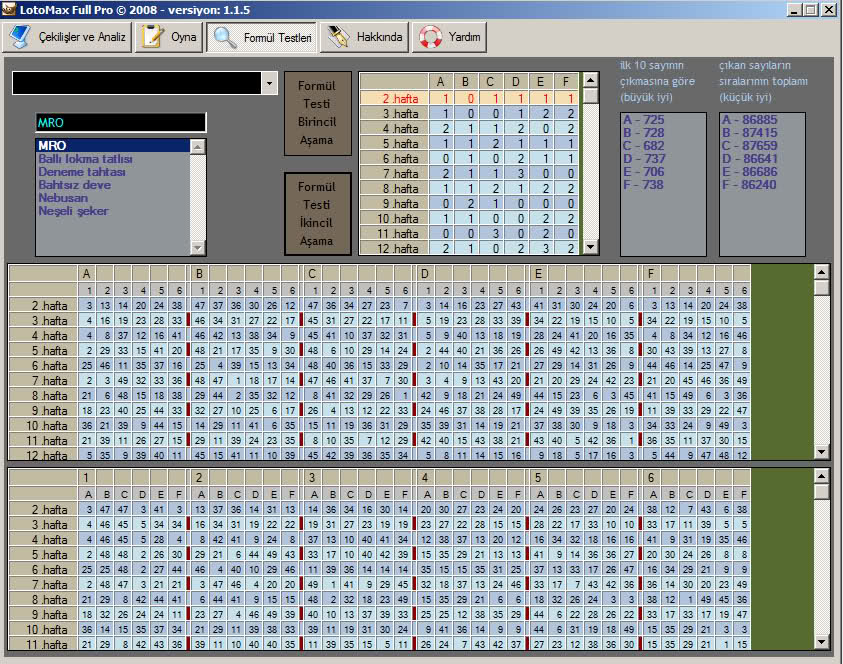843x664 pixels.
Task: Open the Oyna notepad toolbar button
Action: point(169,37)
